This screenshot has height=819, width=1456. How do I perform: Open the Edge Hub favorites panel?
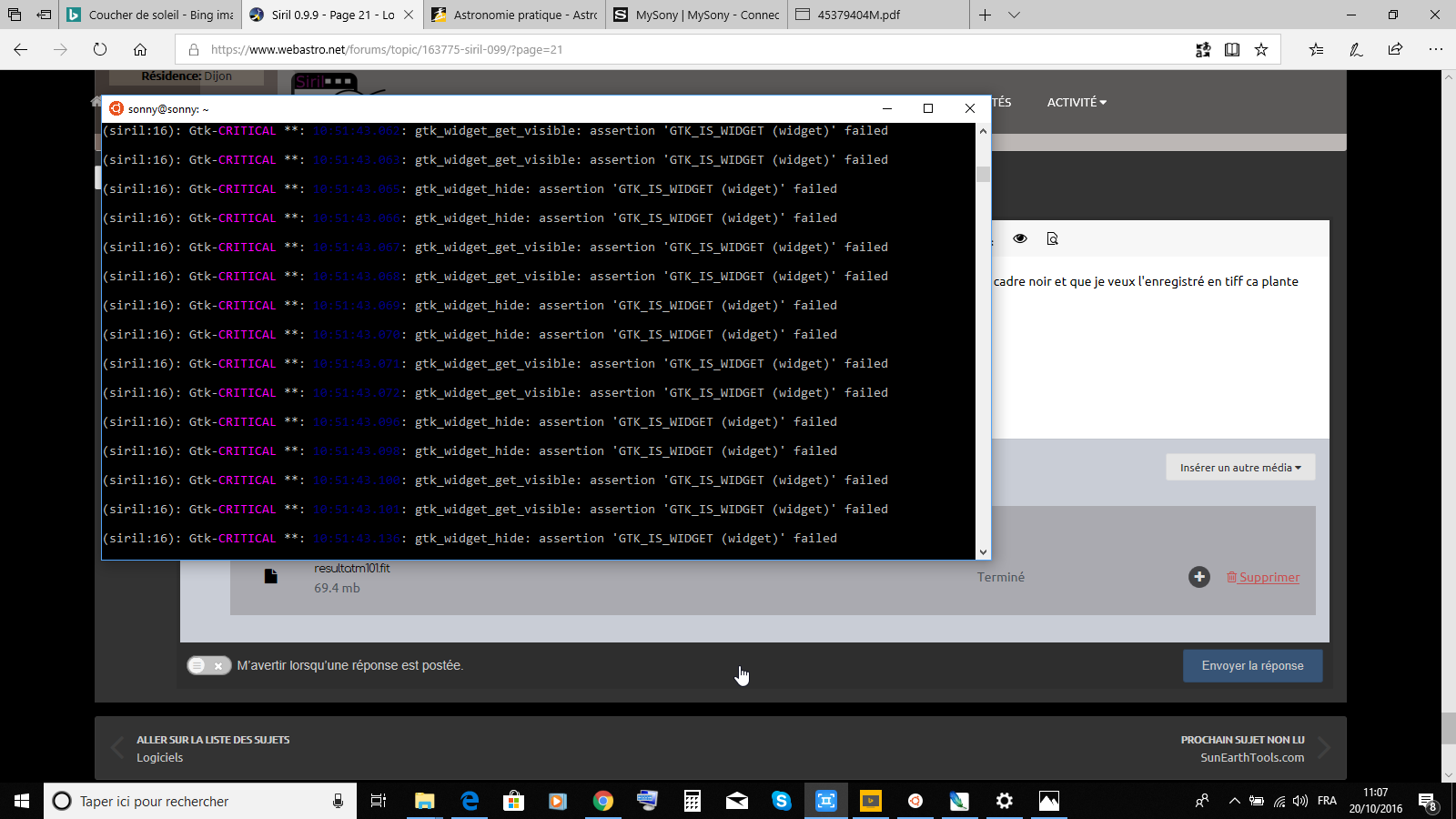[x=1316, y=50]
